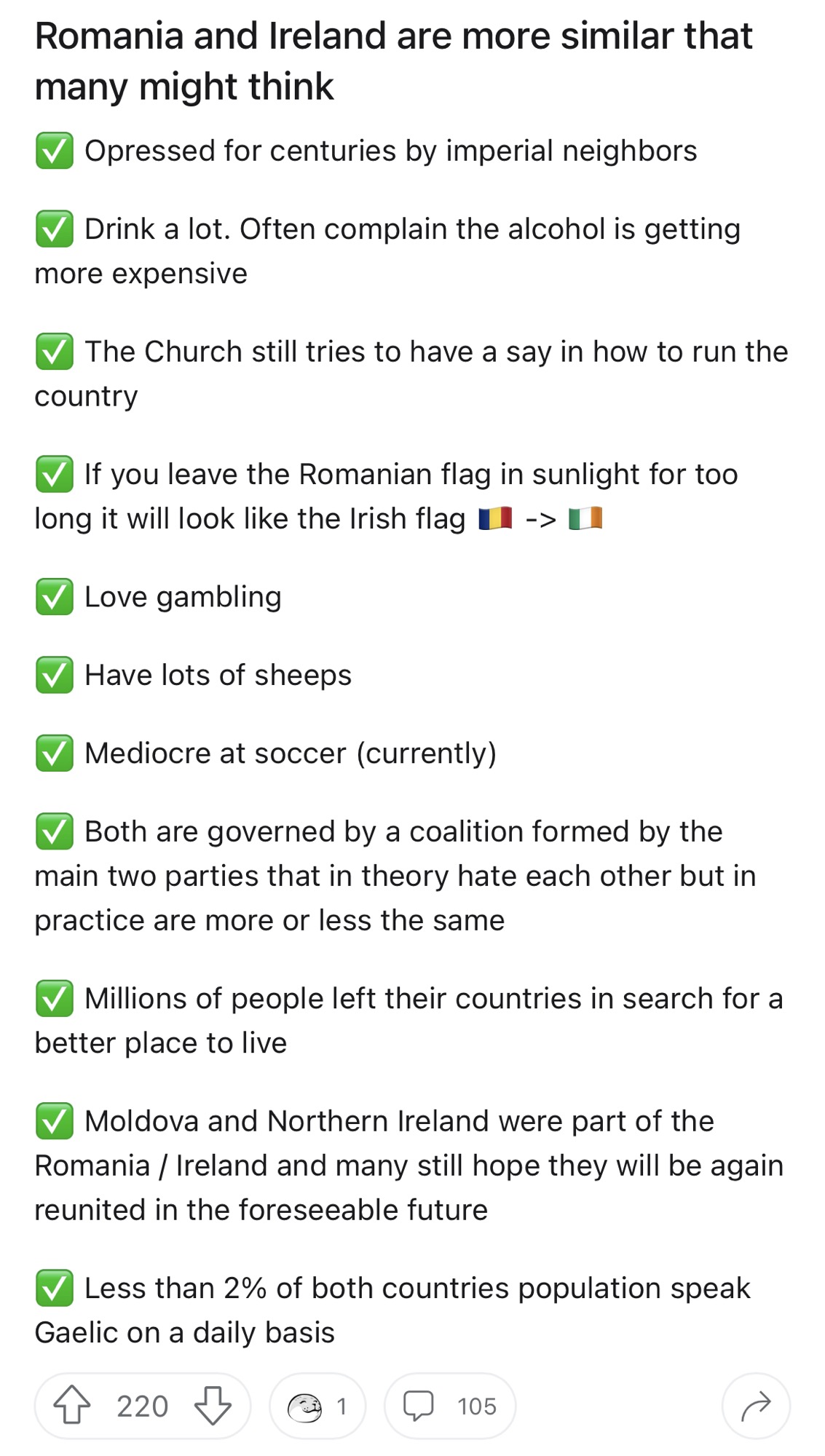This screenshot has width=825, height=1456.
Task: Downvote the post
Action: [212, 1406]
